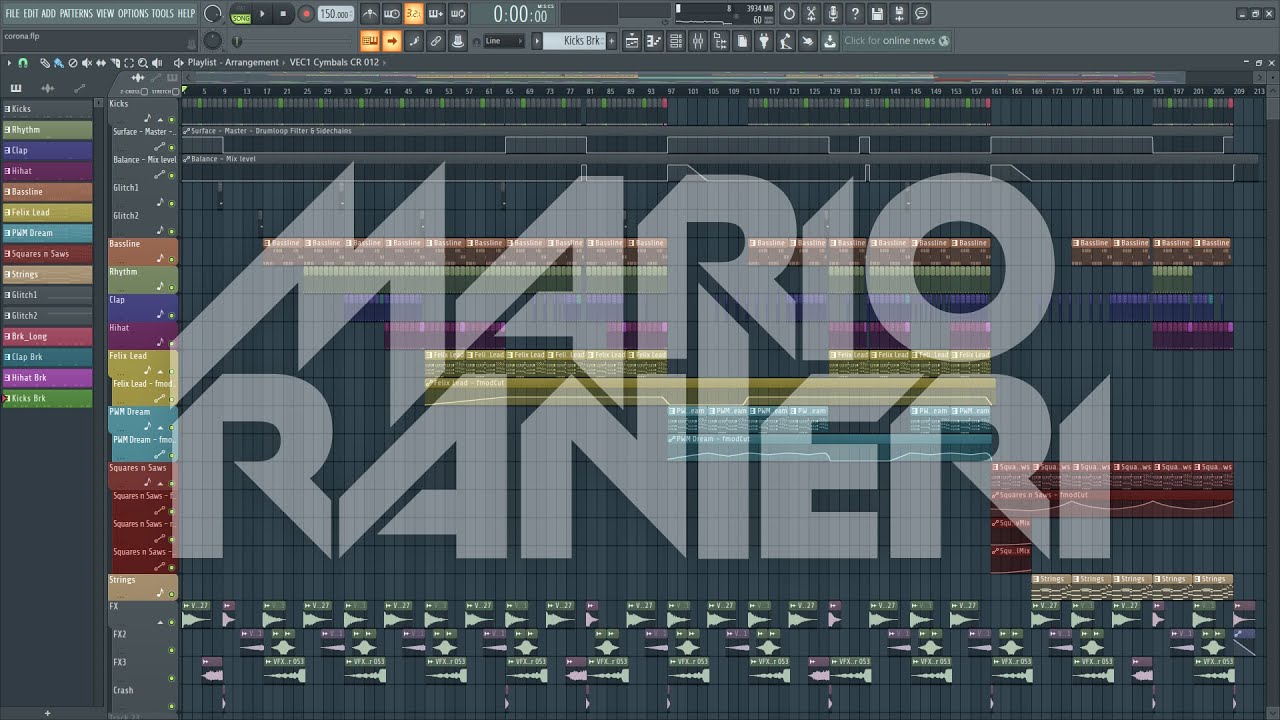
Task: Click the save project floppy icon
Action: pyautogui.click(x=877, y=14)
